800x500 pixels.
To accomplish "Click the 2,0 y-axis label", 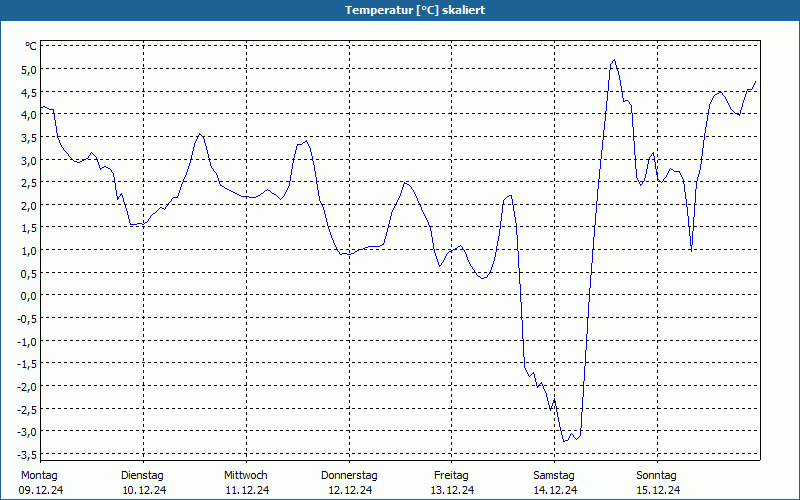I will coord(29,206).
